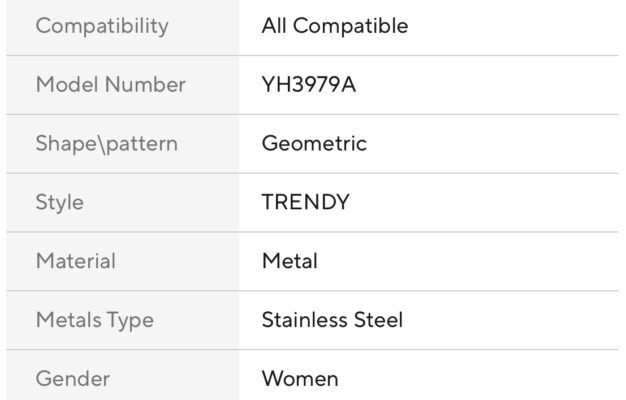This screenshot has height=400, width=626.
Task: Select the Model Number label
Action: pos(111,85)
